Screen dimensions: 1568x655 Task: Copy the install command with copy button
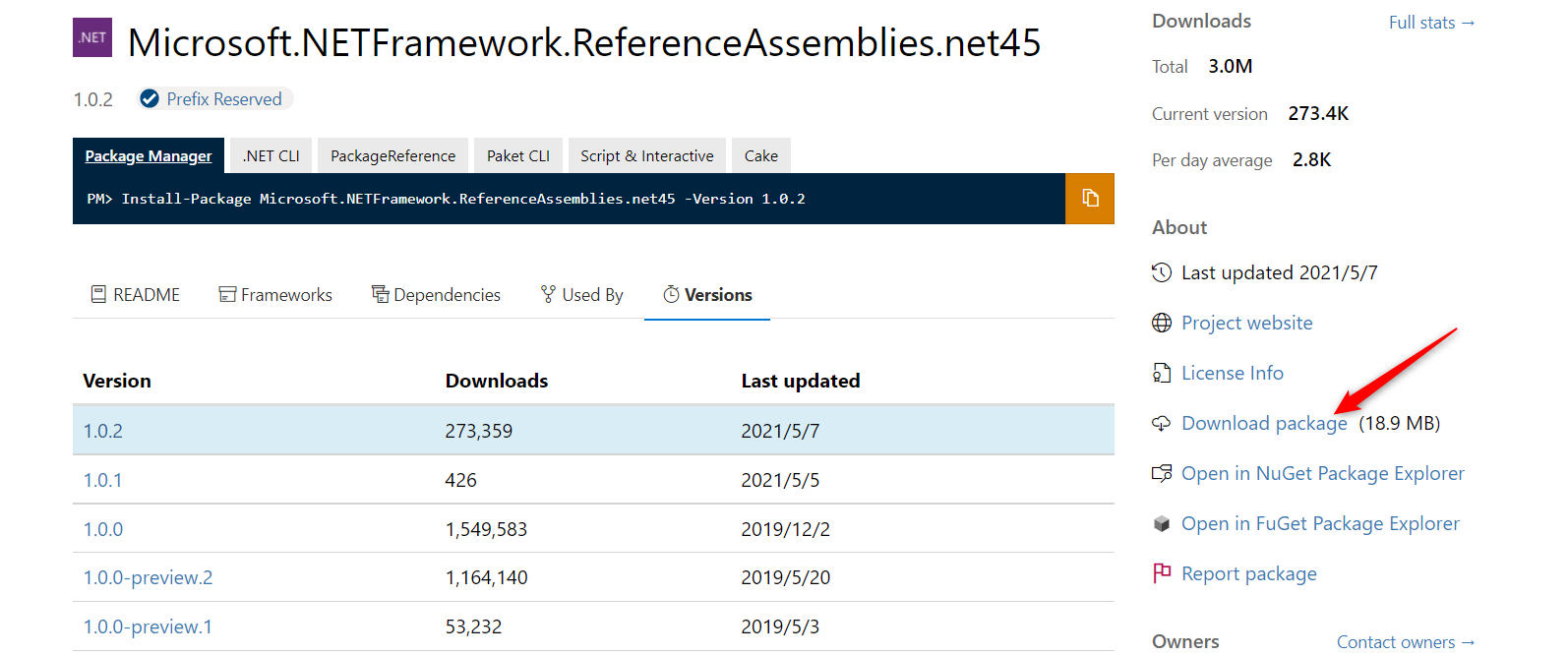(1090, 199)
